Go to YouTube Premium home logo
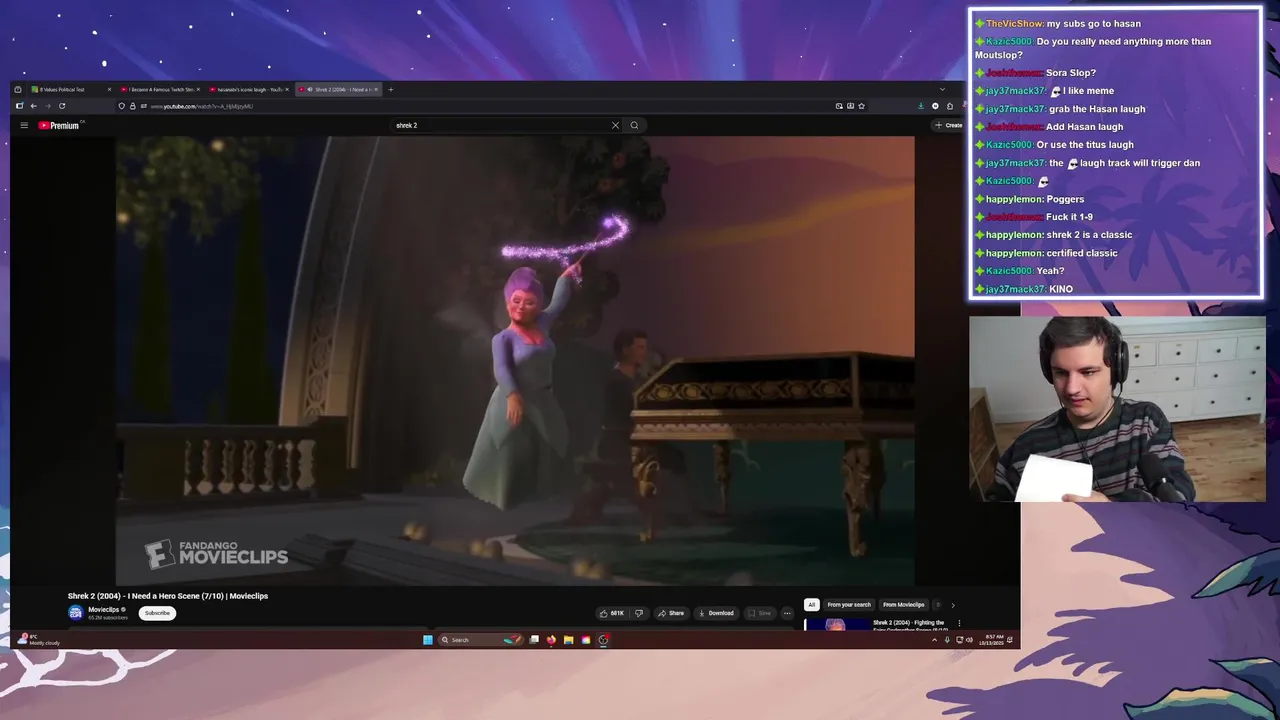1280x720 pixels. (59, 125)
